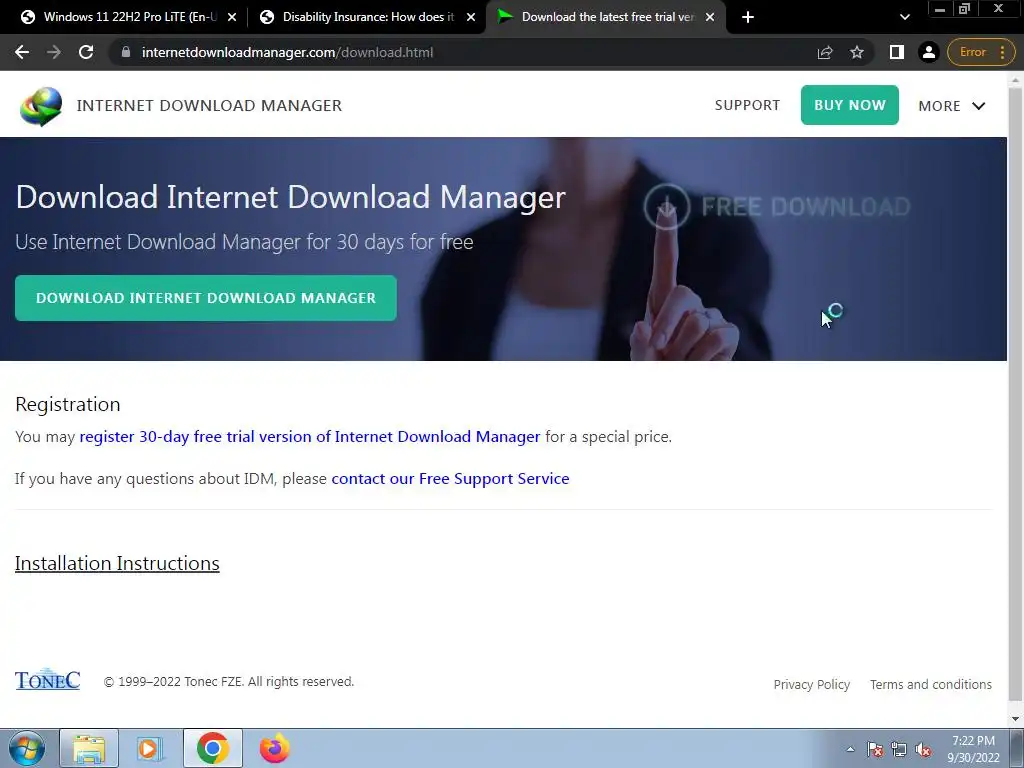Click the Error update button

980,52
